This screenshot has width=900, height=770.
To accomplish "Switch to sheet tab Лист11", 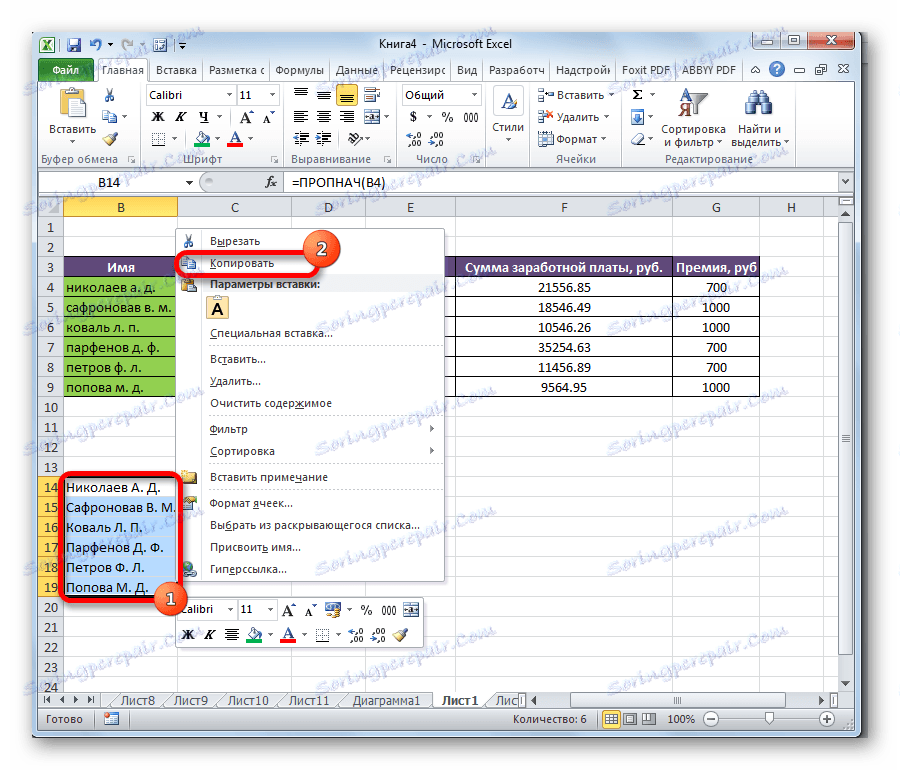I will pyautogui.click(x=308, y=701).
